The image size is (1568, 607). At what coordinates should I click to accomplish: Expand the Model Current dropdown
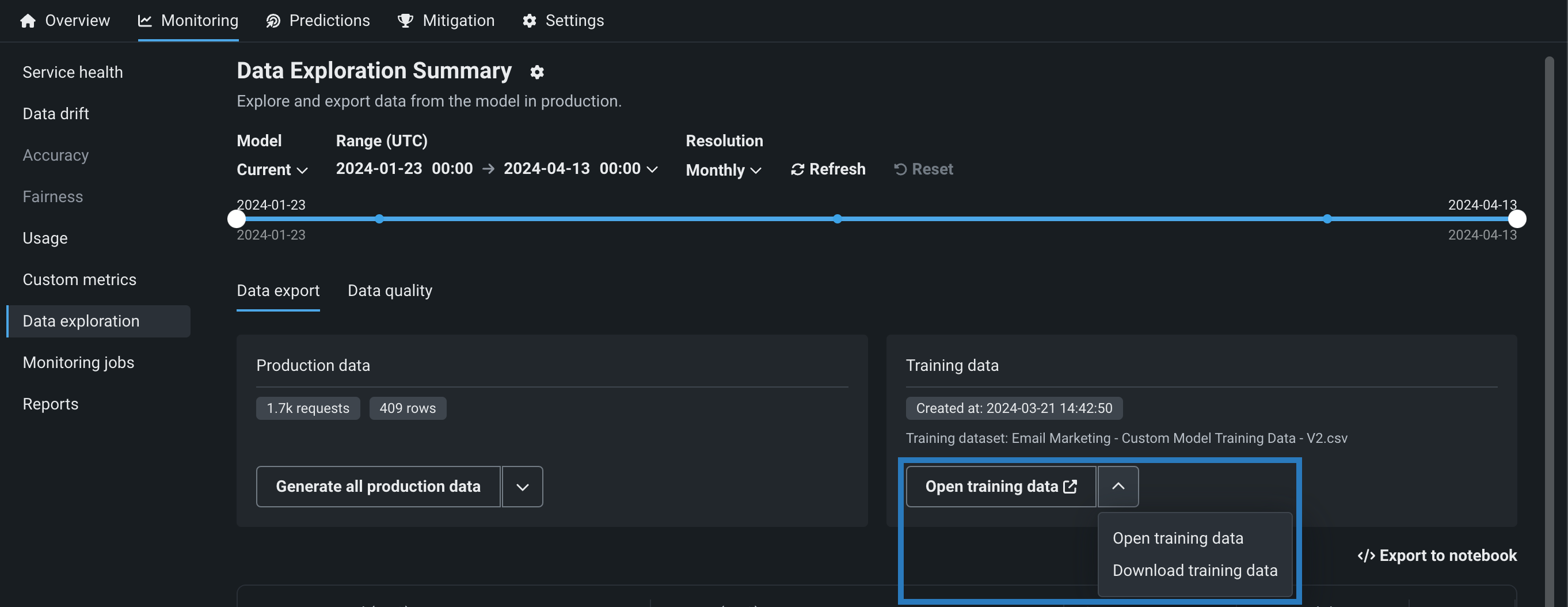[x=272, y=170]
